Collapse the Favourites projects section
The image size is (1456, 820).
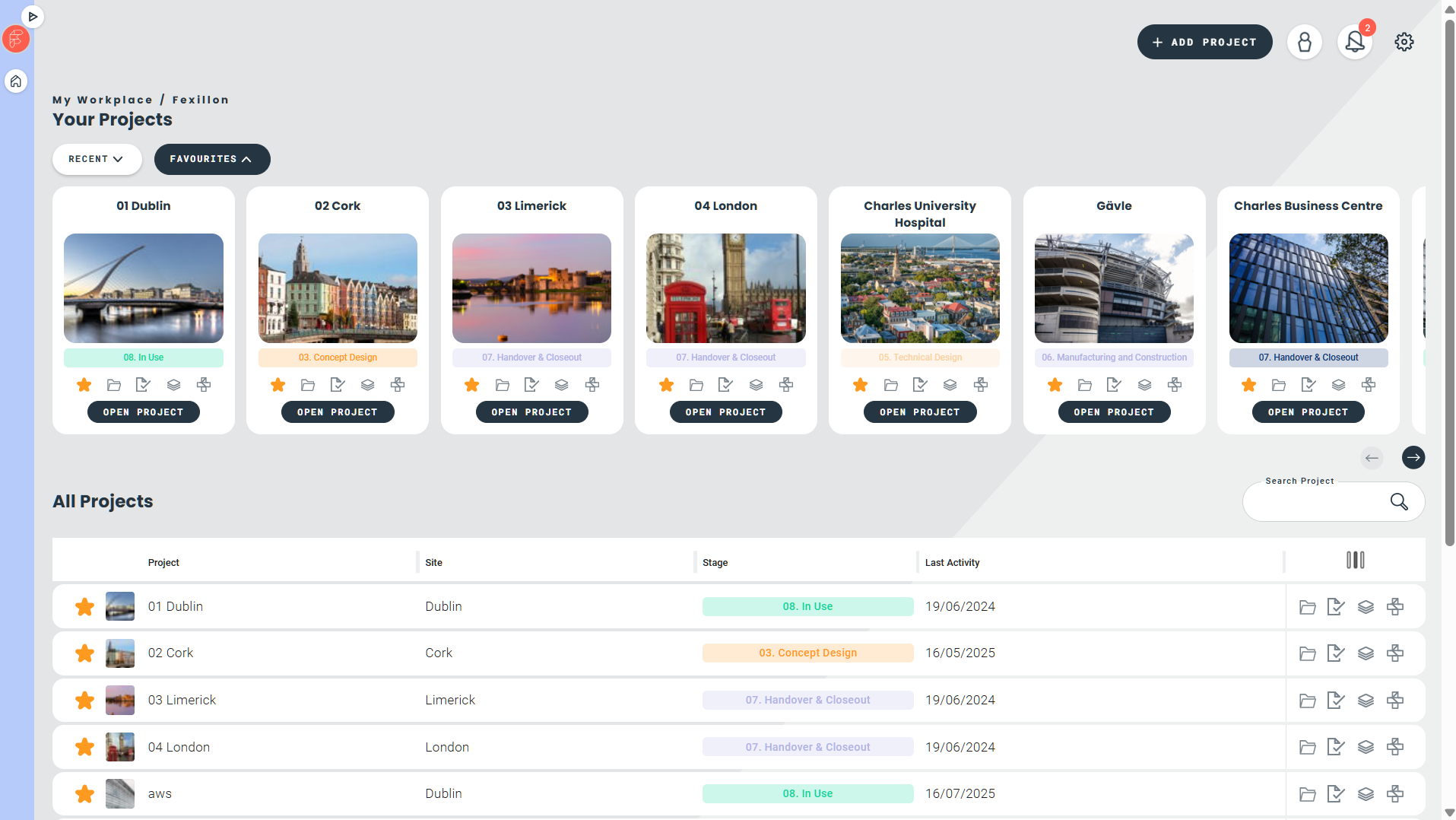click(212, 159)
